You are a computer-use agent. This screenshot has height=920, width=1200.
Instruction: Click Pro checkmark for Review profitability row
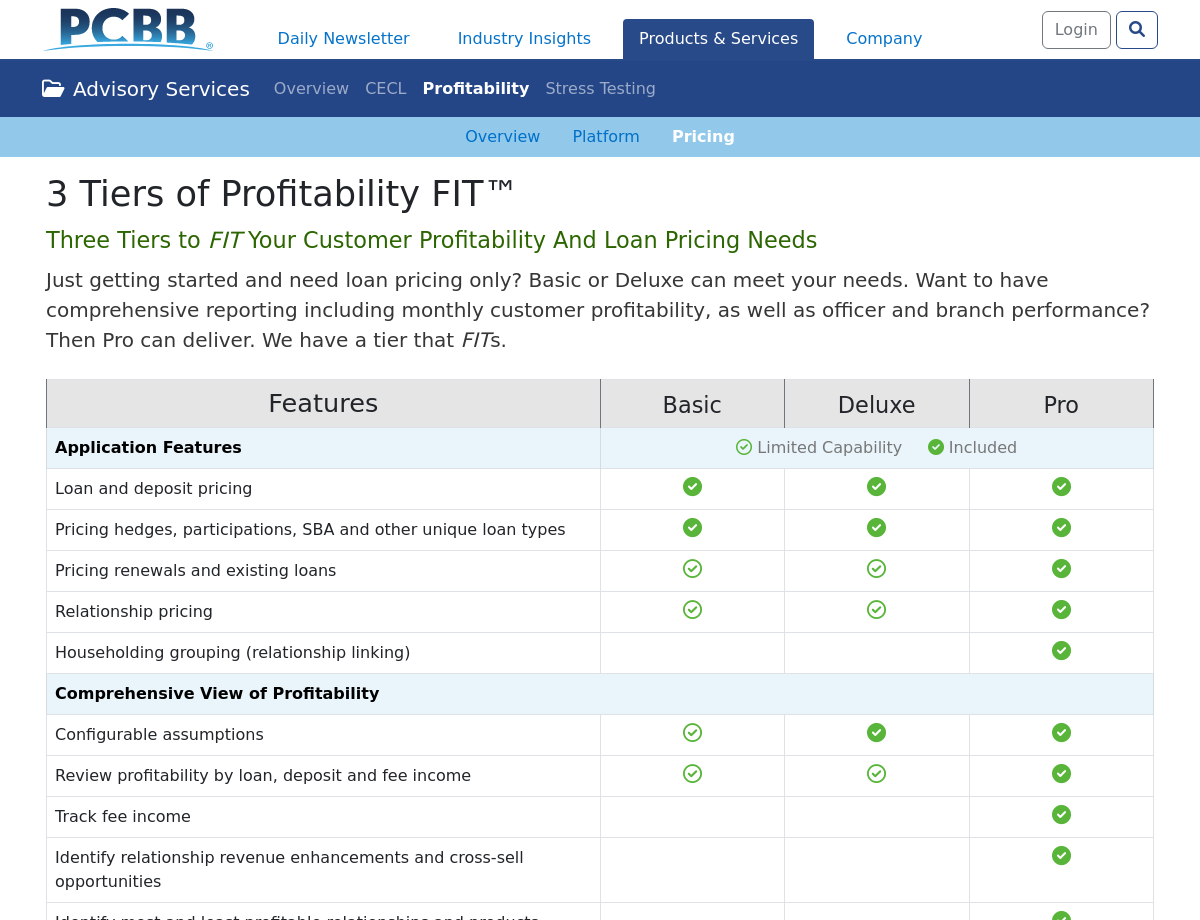tap(1061, 774)
